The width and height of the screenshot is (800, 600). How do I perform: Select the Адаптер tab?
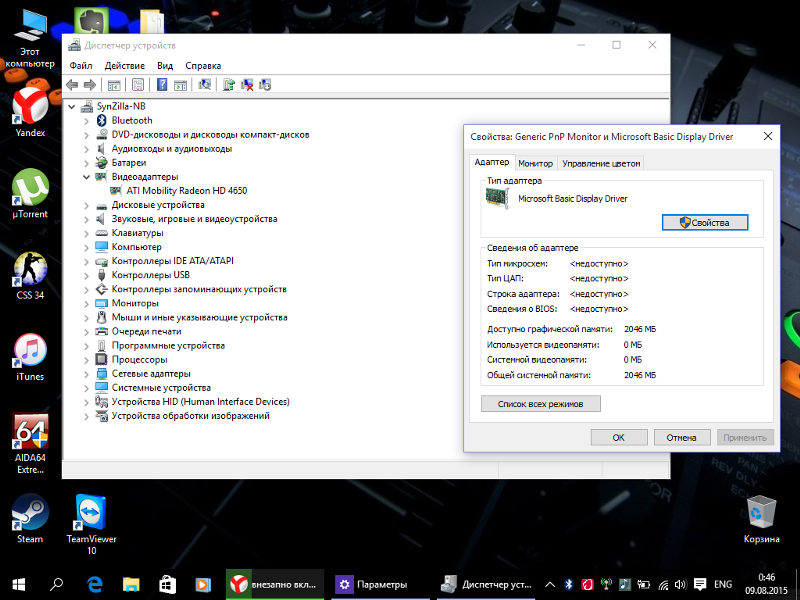[x=492, y=162]
